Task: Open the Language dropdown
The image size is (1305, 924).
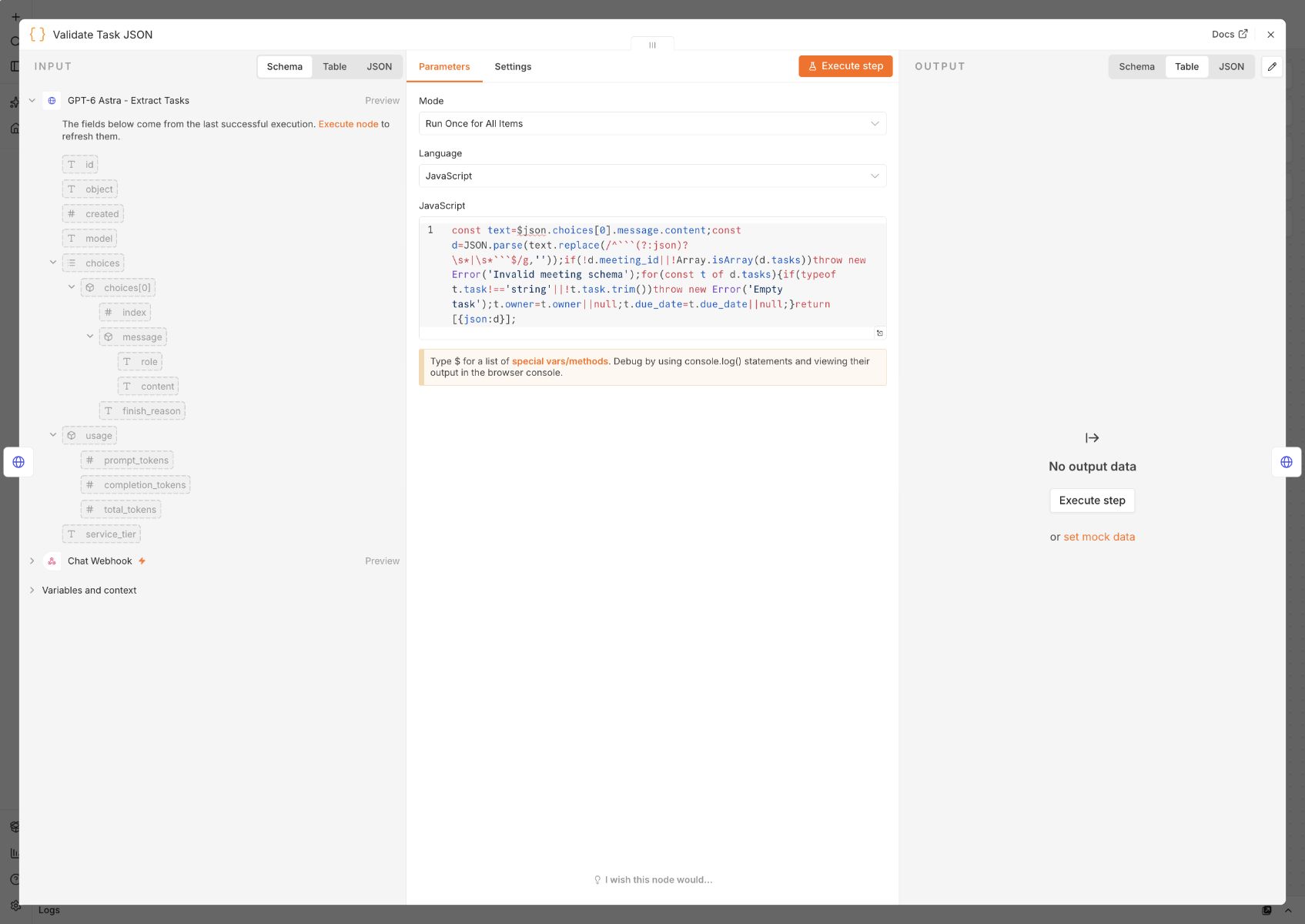Action: (652, 176)
